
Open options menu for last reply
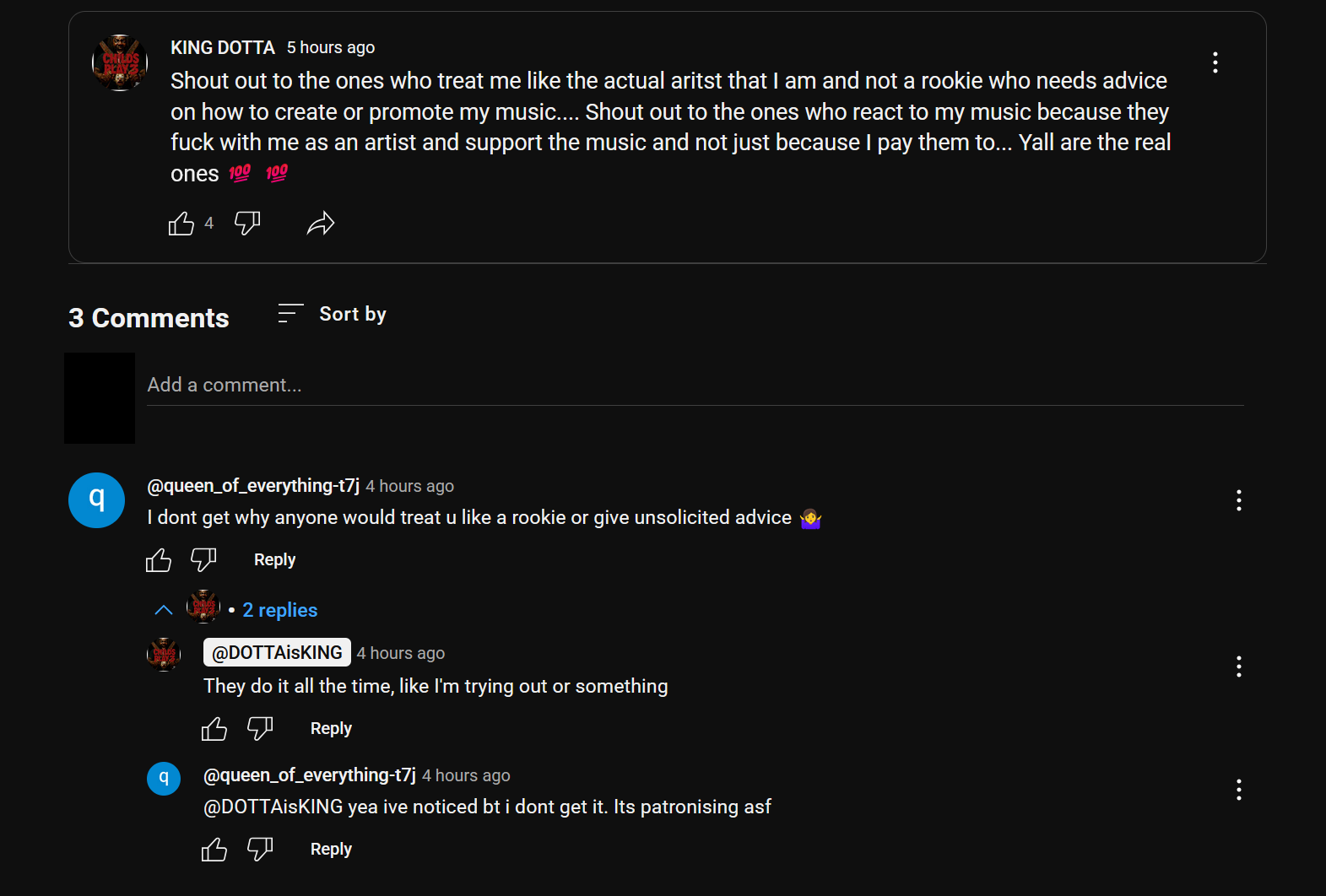[1238, 790]
